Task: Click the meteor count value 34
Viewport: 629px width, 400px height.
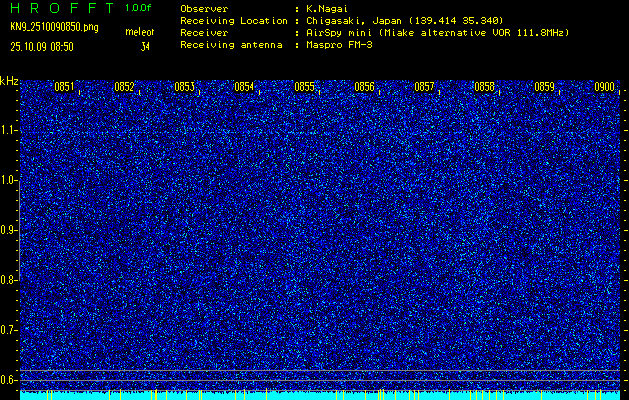Action: 145,46
